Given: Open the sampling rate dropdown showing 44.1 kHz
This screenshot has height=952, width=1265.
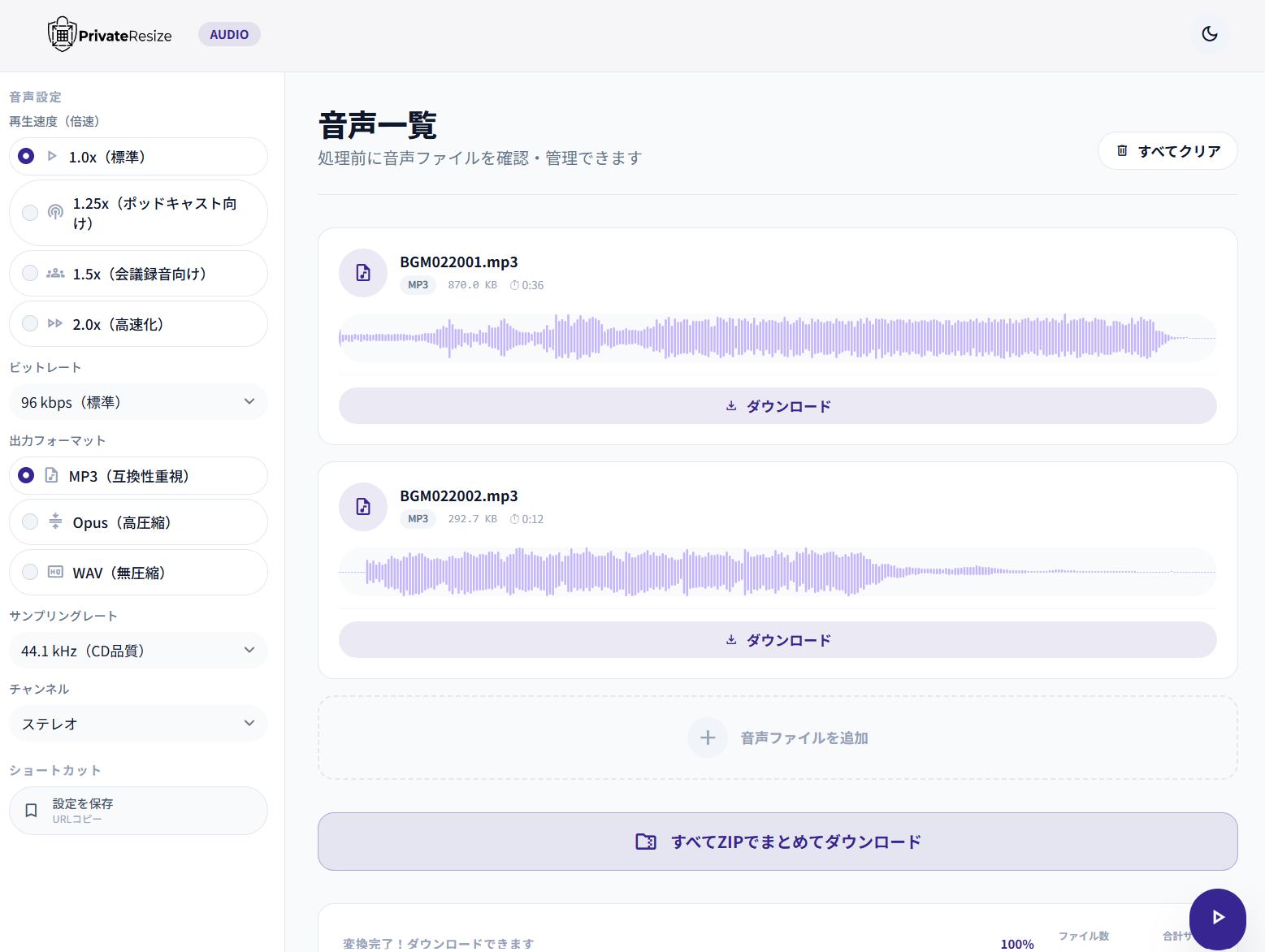Looking at the screenshot, I should point(137,650).
